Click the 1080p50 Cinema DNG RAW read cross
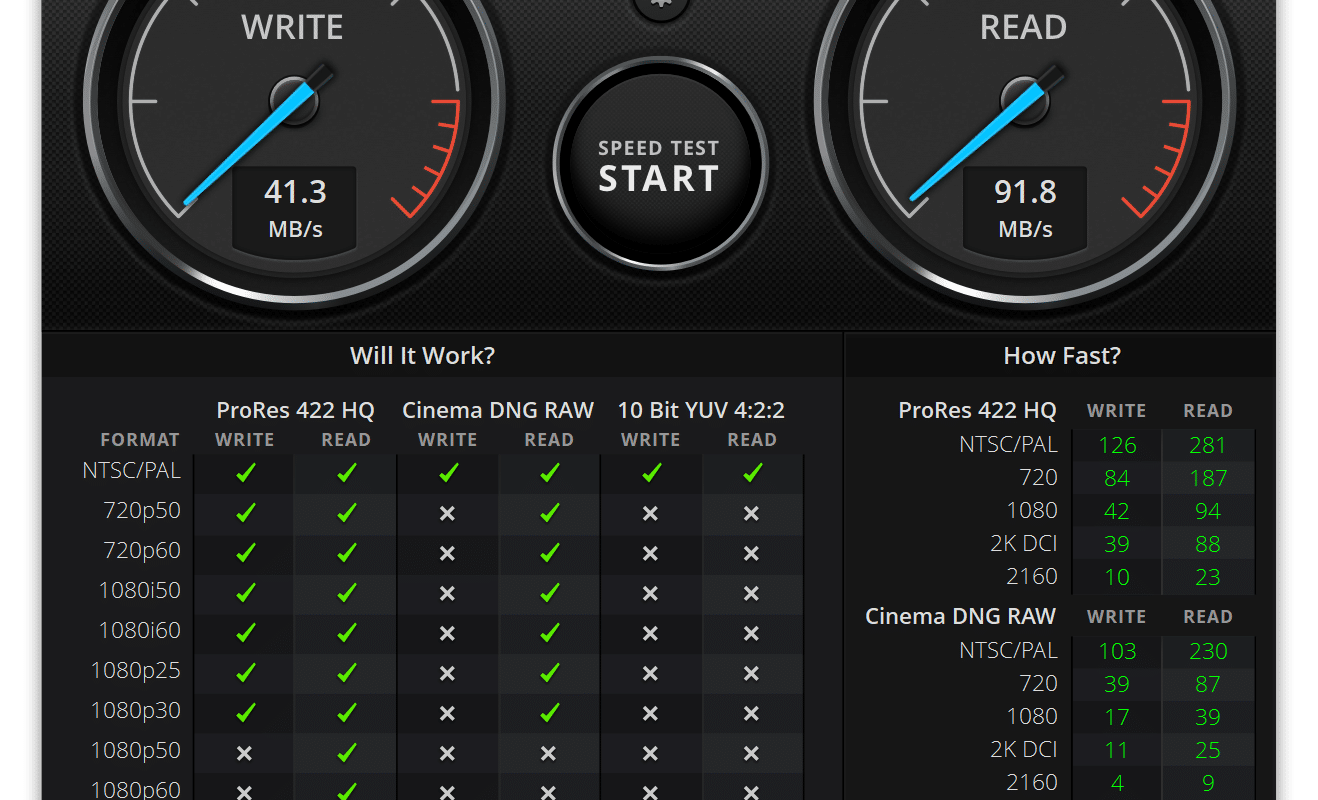Screen dimensions: 1318x800 pyautogui.click(x=548, y=753)
